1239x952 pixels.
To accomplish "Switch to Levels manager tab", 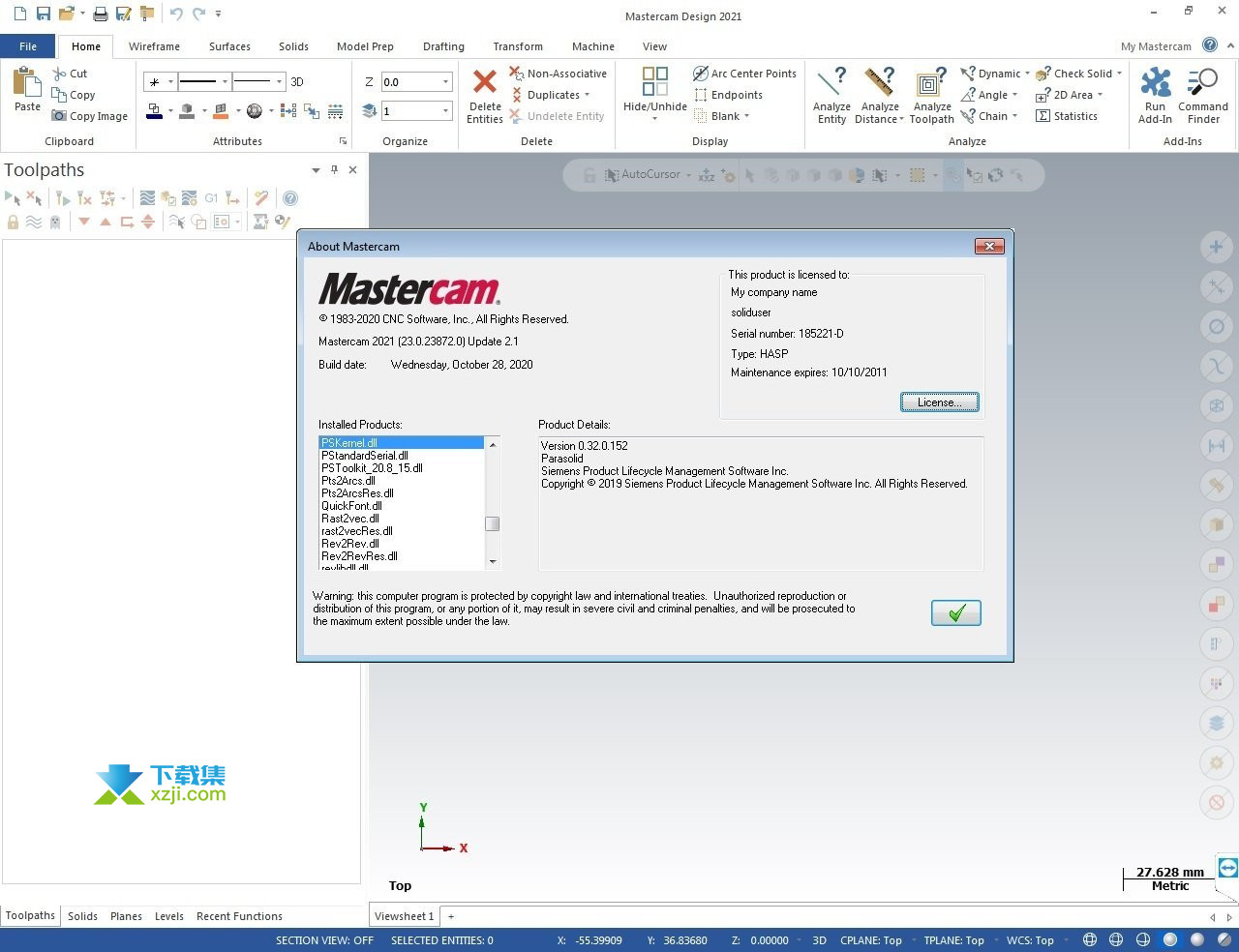I will 169,916.
